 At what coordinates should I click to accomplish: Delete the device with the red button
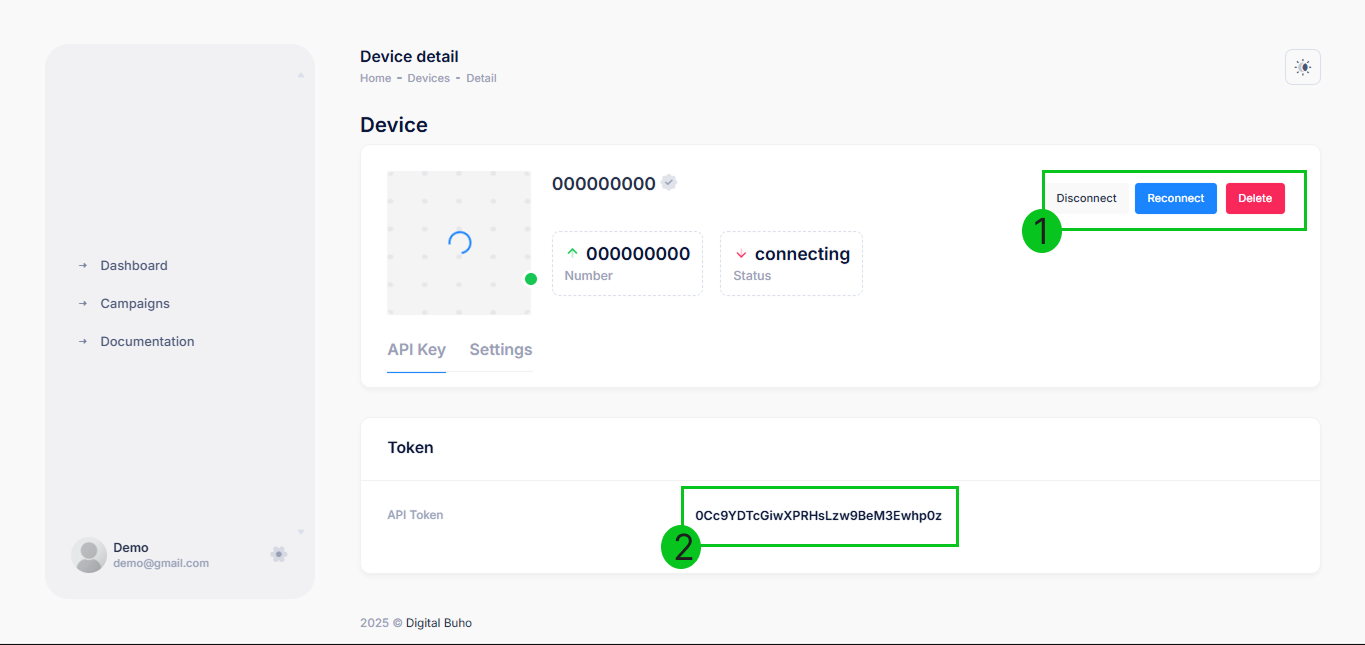point(1254,198)
